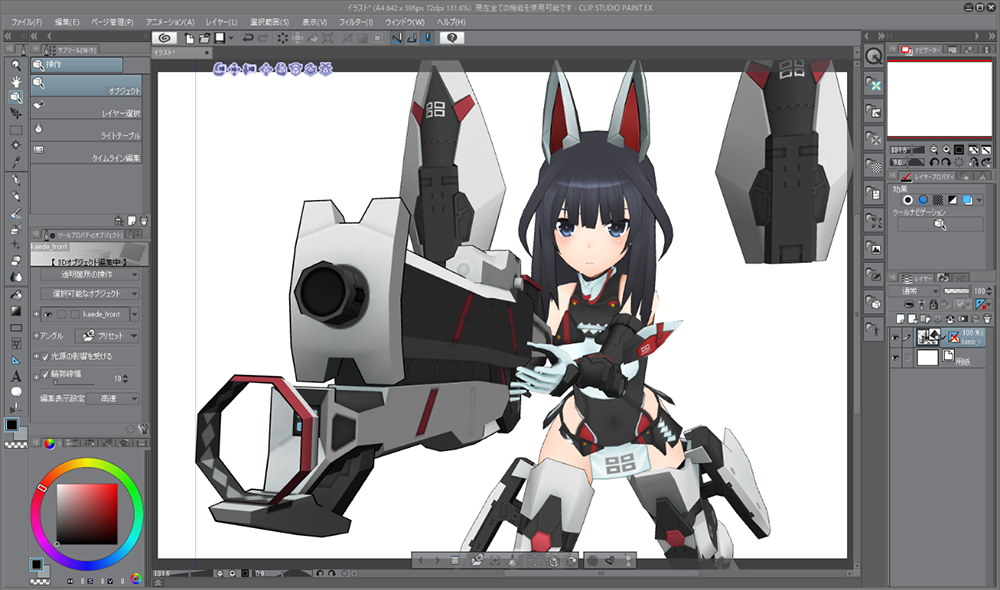Open 透明箇所の操作 dropdown
Screen dimensions: 1000x590
(x=89, y=274)
